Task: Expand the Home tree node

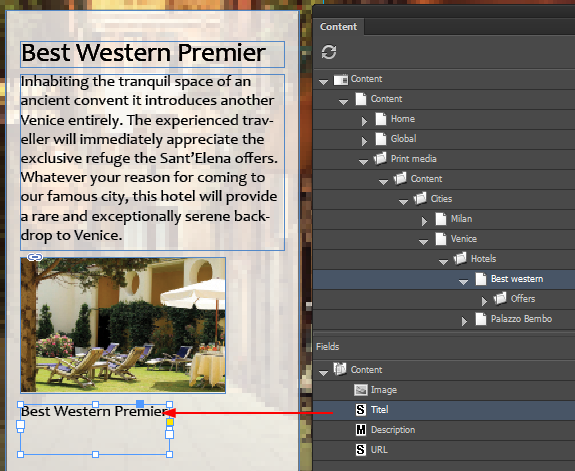Action: 364,121
